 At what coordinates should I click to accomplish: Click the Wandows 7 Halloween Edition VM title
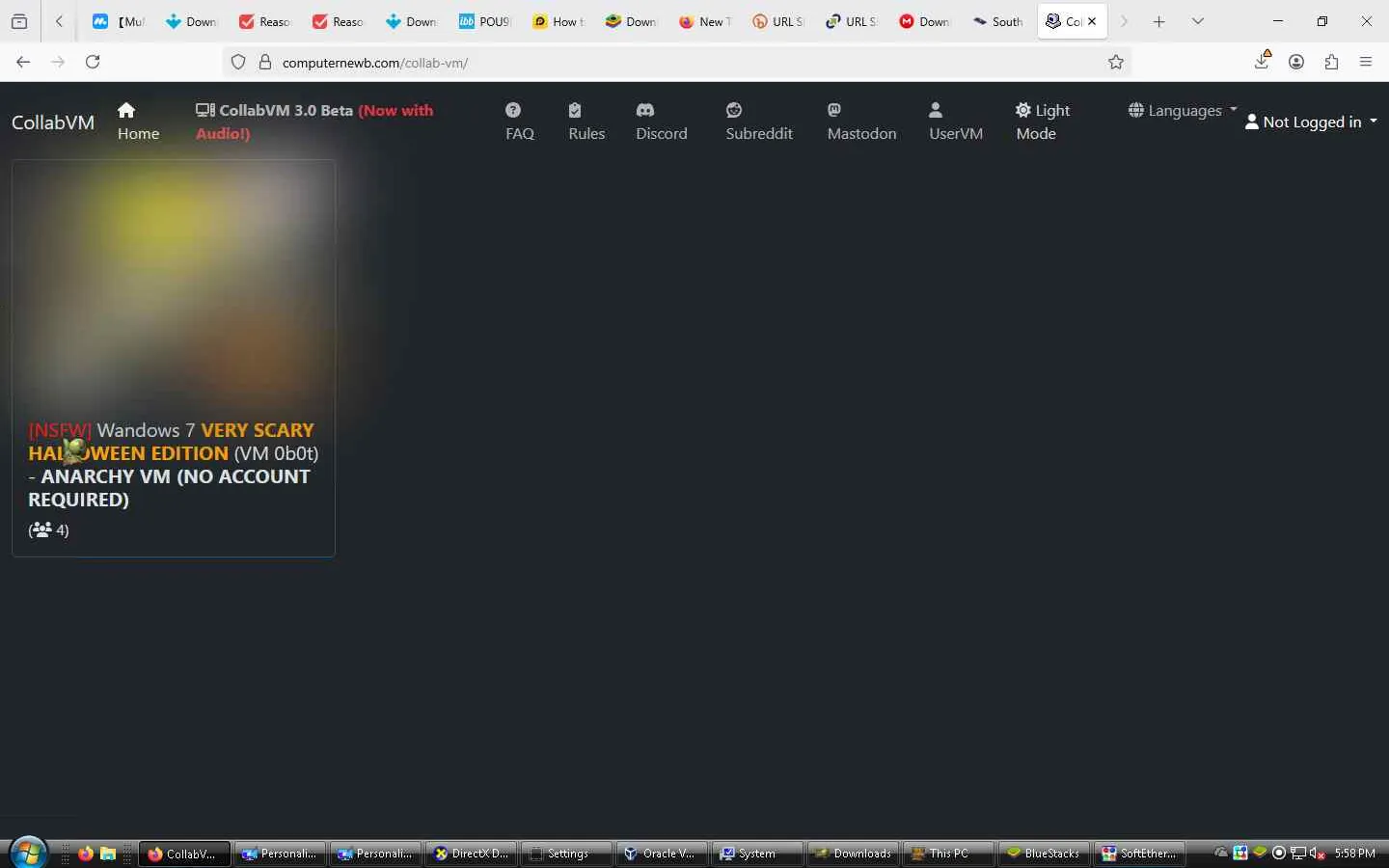coord(174,465)
